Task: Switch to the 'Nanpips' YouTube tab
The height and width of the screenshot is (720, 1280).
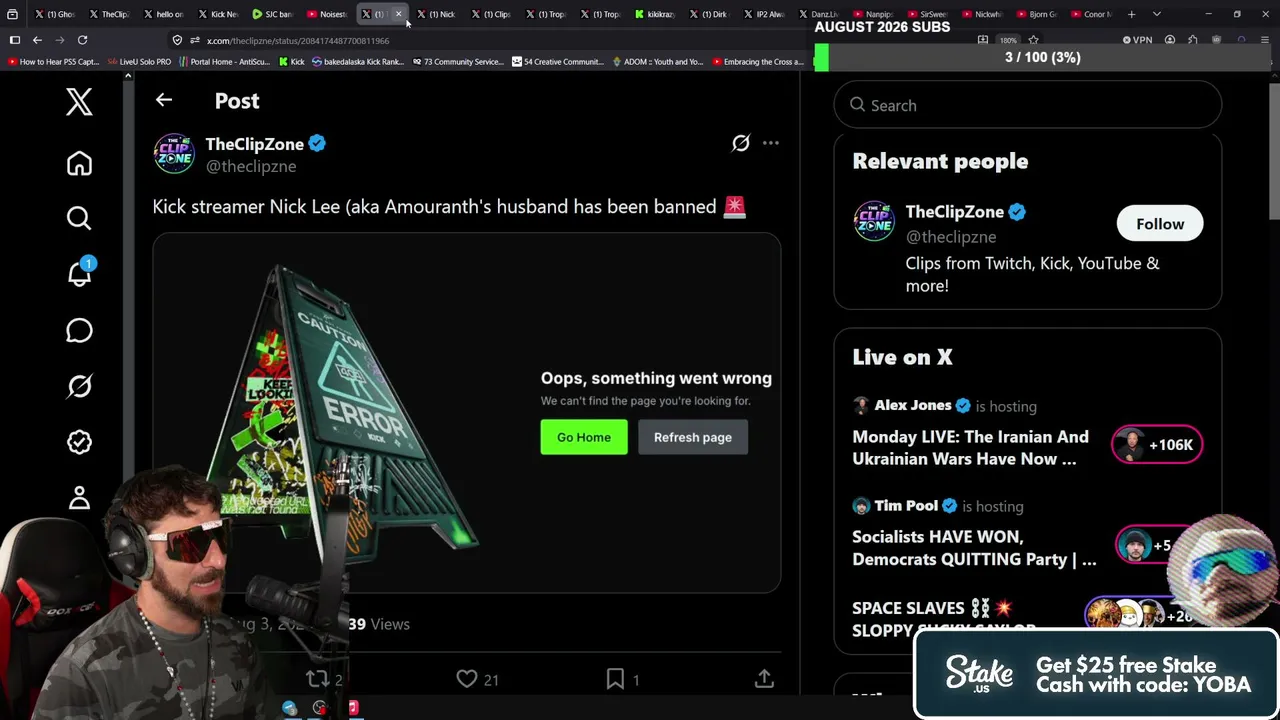Action: coord(873,14)
